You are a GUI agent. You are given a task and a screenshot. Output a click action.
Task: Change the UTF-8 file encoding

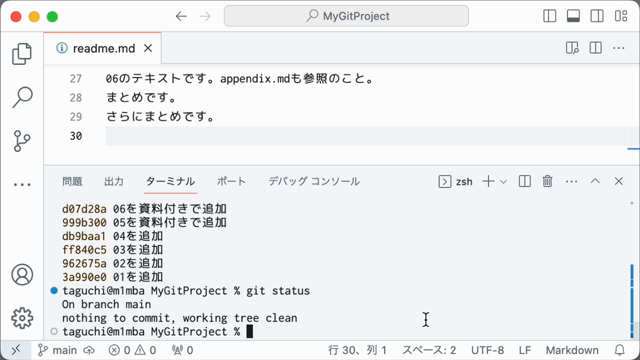coord(487,350)
